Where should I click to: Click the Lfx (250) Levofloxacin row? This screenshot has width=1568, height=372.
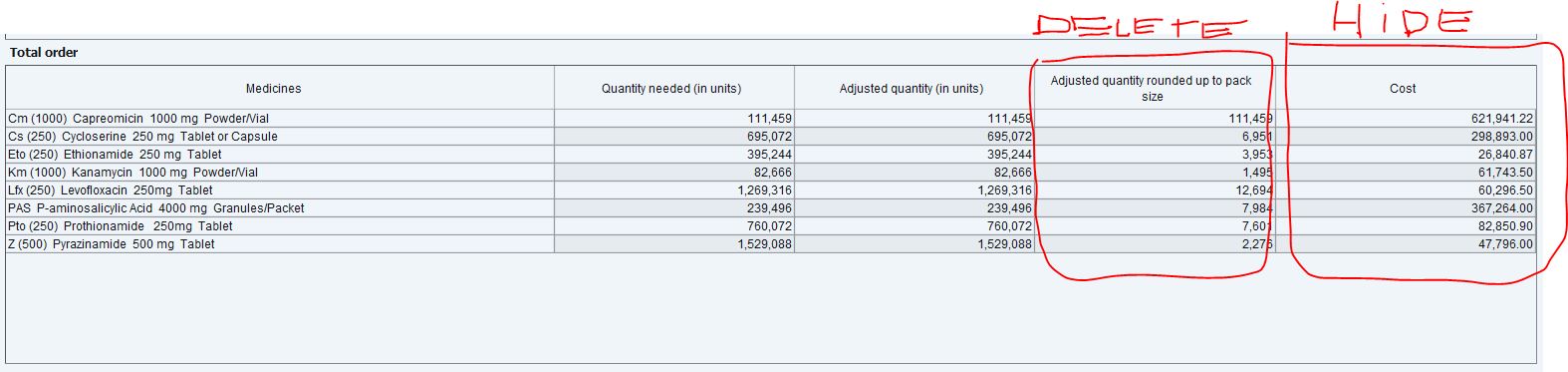coord(771,190)
